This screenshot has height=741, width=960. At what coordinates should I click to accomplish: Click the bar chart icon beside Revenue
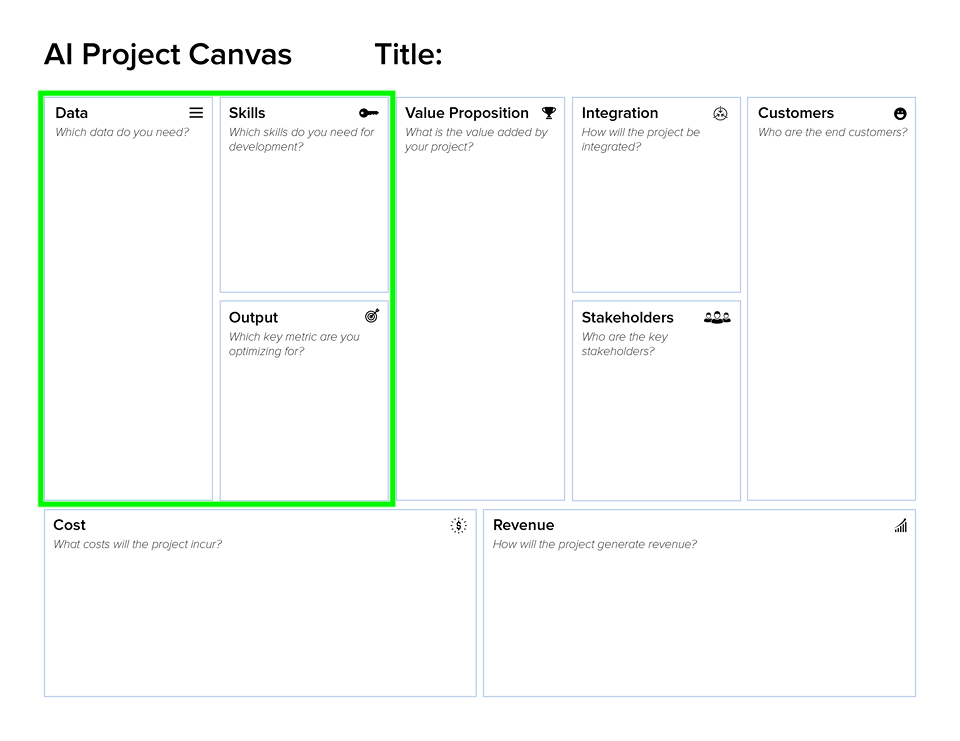(x=901, y=525)
